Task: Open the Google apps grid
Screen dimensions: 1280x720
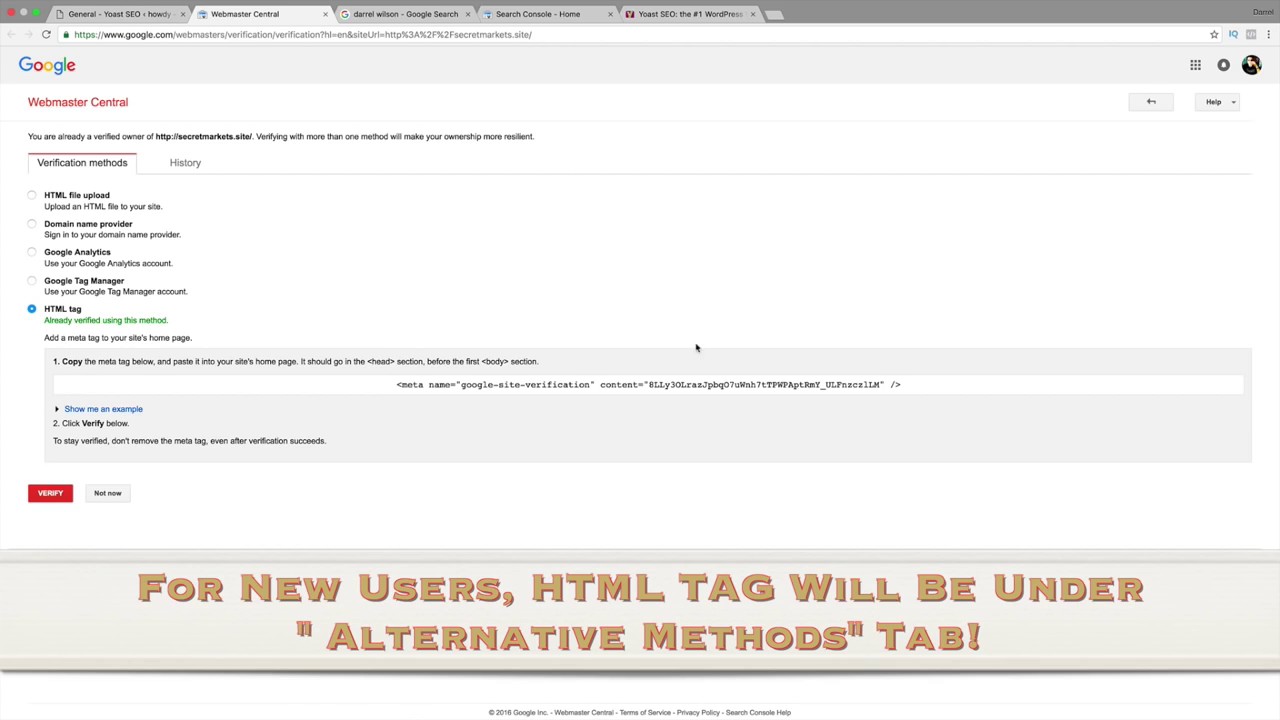Action: pyautogui.click(x=1195, y=65)
